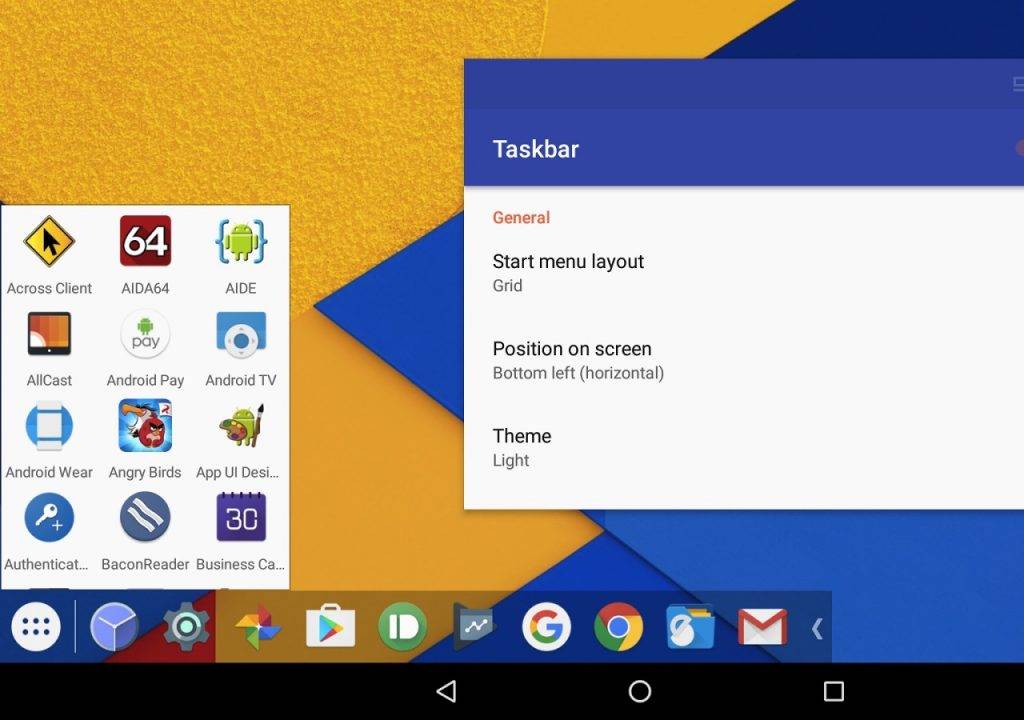Launch Angry Birds
The height and width of the screenshot is (720, 1024).
pos(145,425)
